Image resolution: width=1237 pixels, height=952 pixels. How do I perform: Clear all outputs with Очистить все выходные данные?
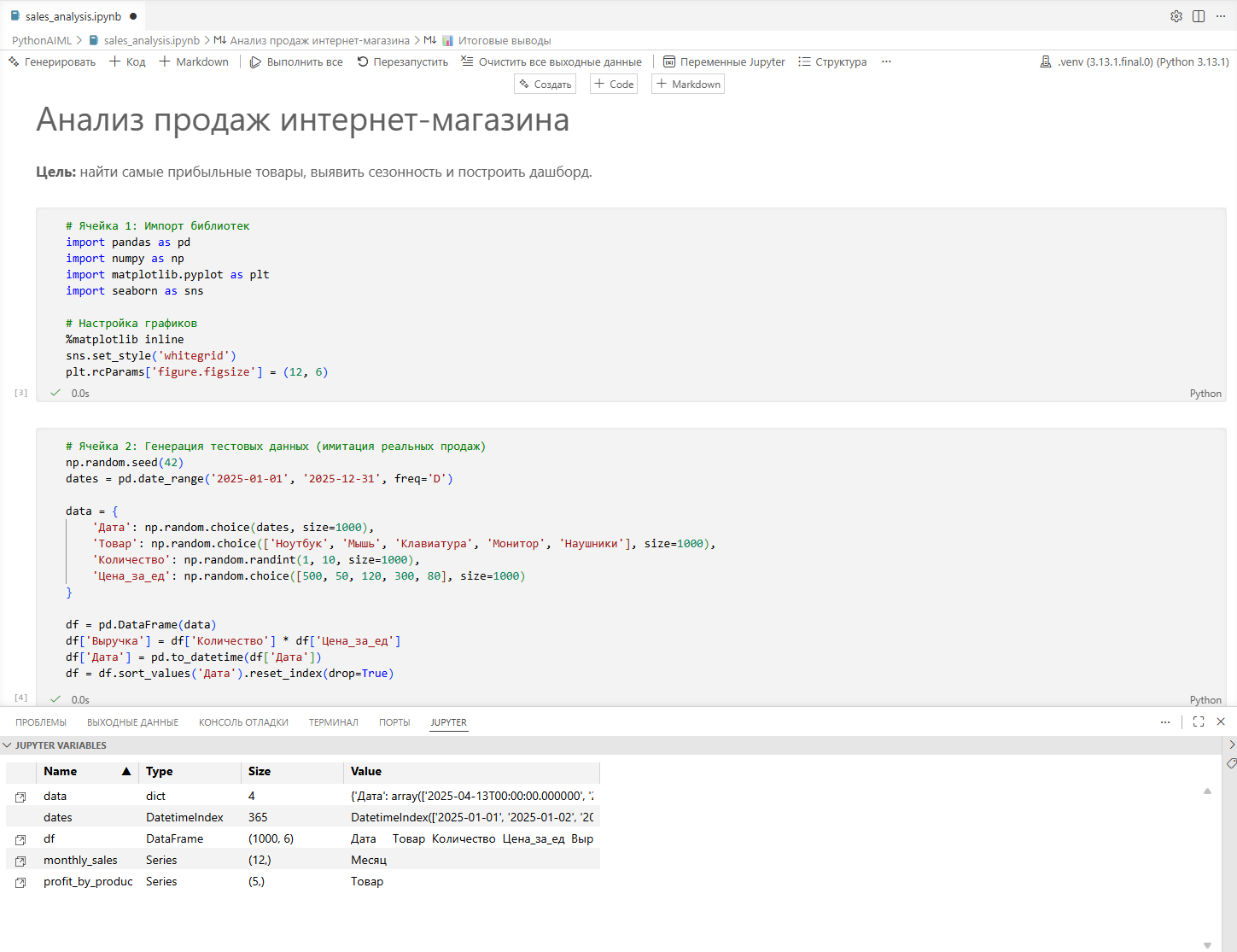551,61
